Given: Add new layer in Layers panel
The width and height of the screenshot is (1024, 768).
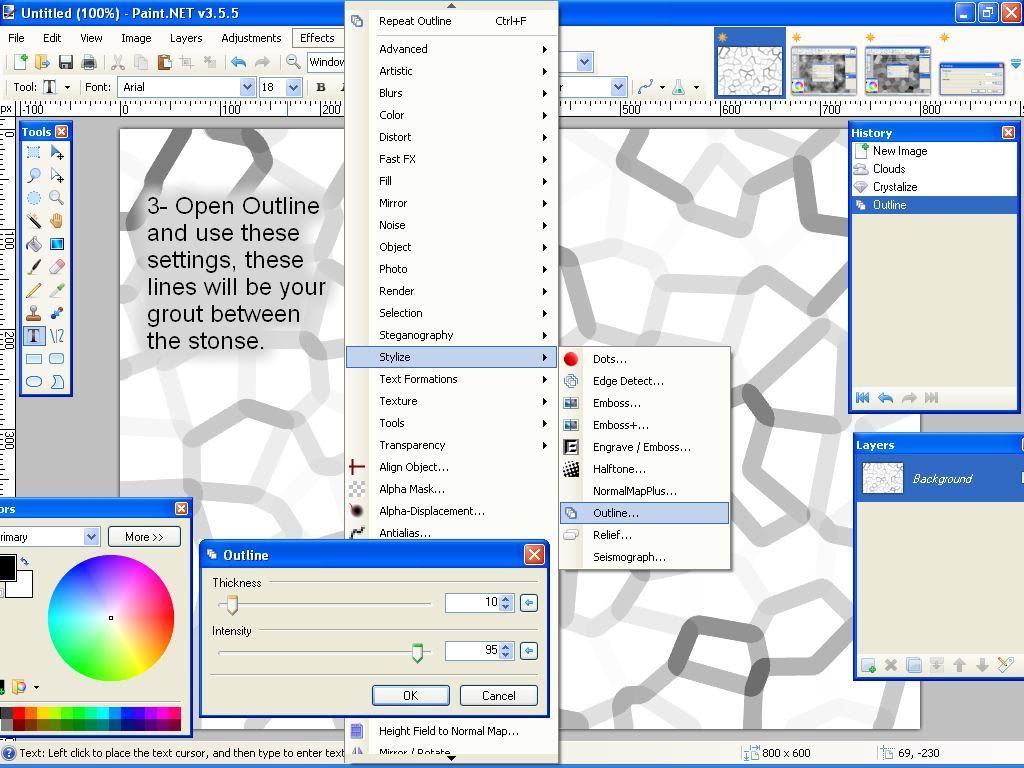Looking at the screenshot, I should click(x=868, y=665).
